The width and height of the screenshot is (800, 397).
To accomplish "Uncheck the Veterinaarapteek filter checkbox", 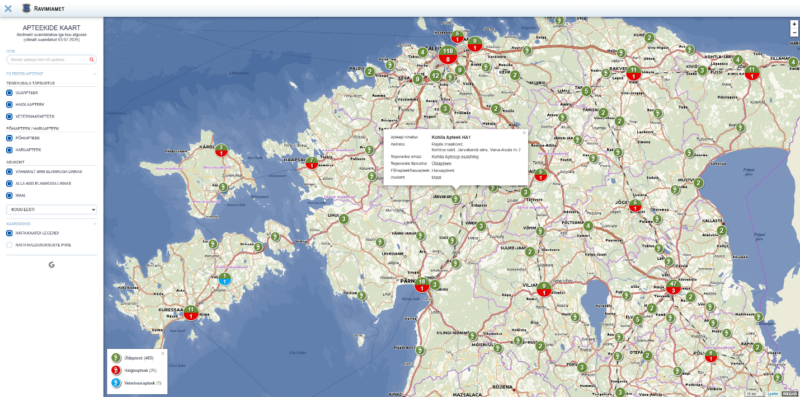I will pyautogui.click(x=9, y=116).
